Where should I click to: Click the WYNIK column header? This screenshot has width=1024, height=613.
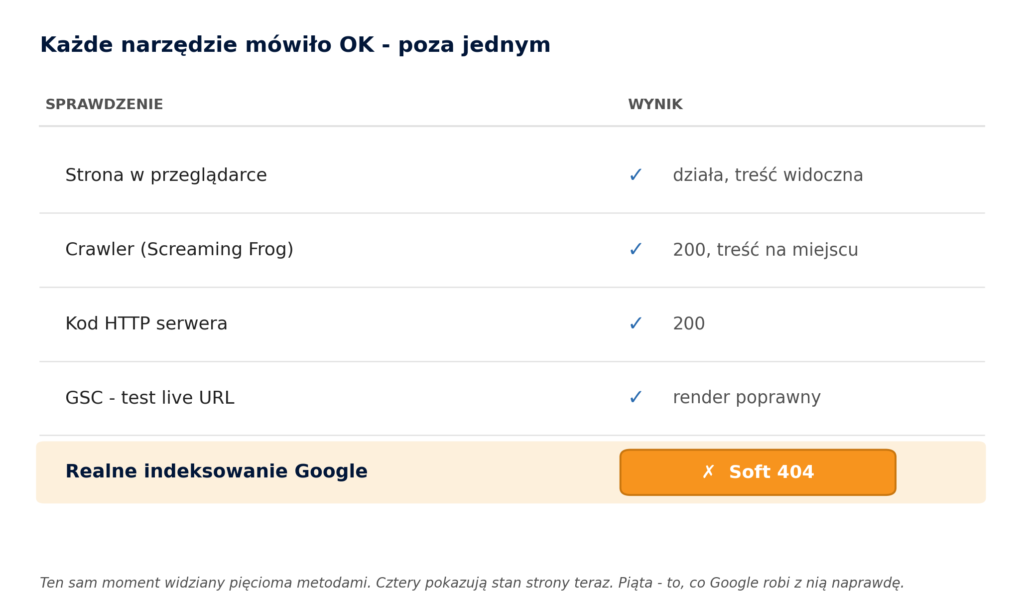click(655, 104)
